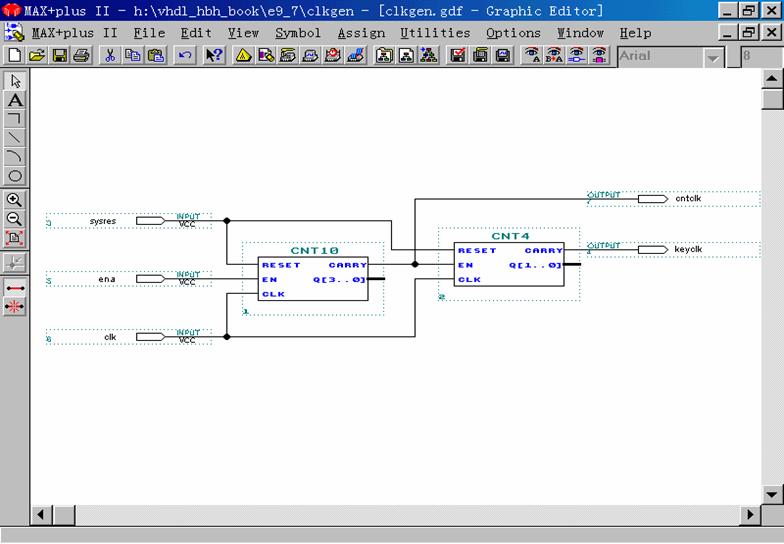This screenshot has height=544, width=784.
Task: Click the Print icon in the toolbar
Action: tap(82, 55)
